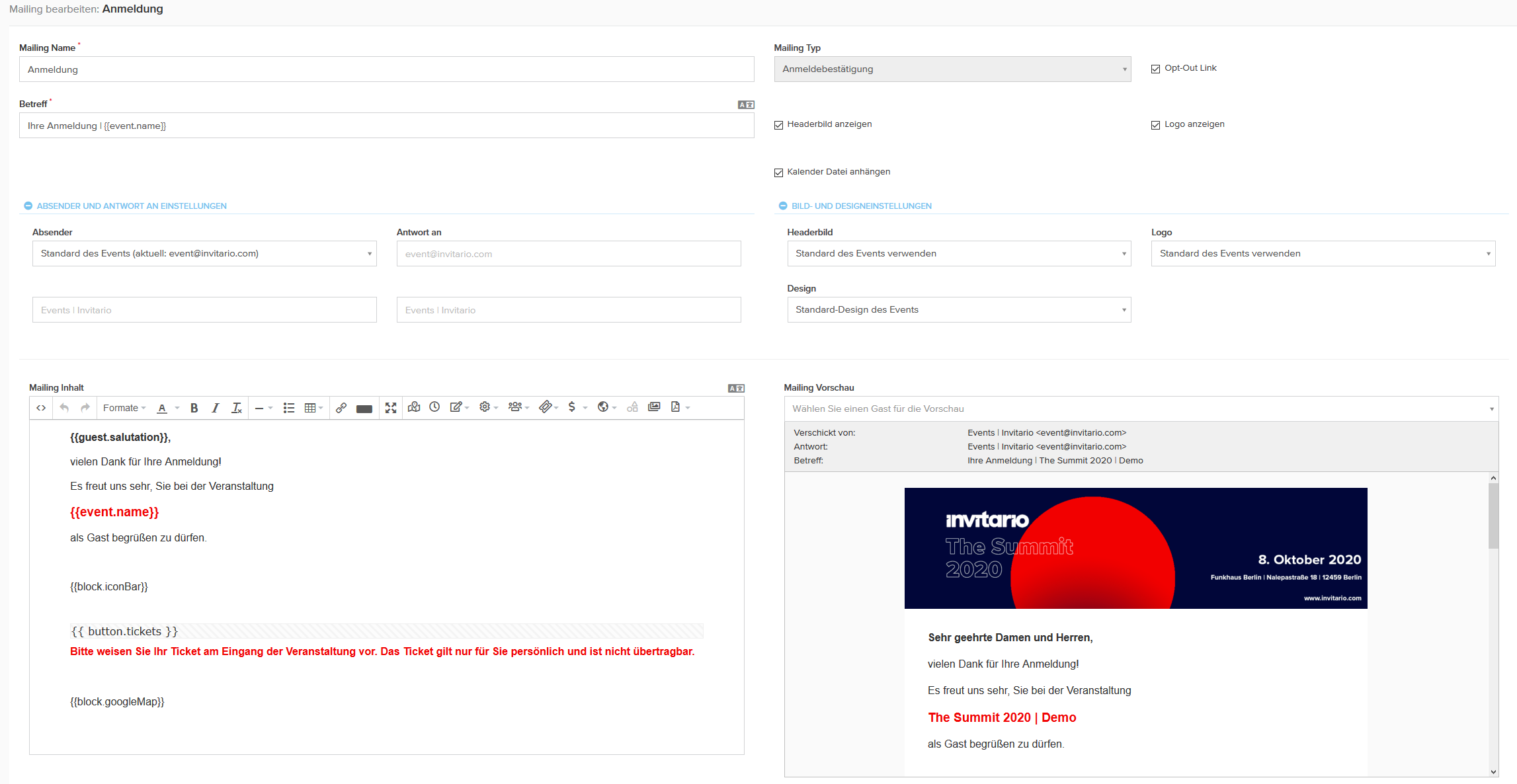Toggle Kalender Datei anhängen checkbox
The width and height of the screenshot is (1517, 784).
click(x=778, y=173)
